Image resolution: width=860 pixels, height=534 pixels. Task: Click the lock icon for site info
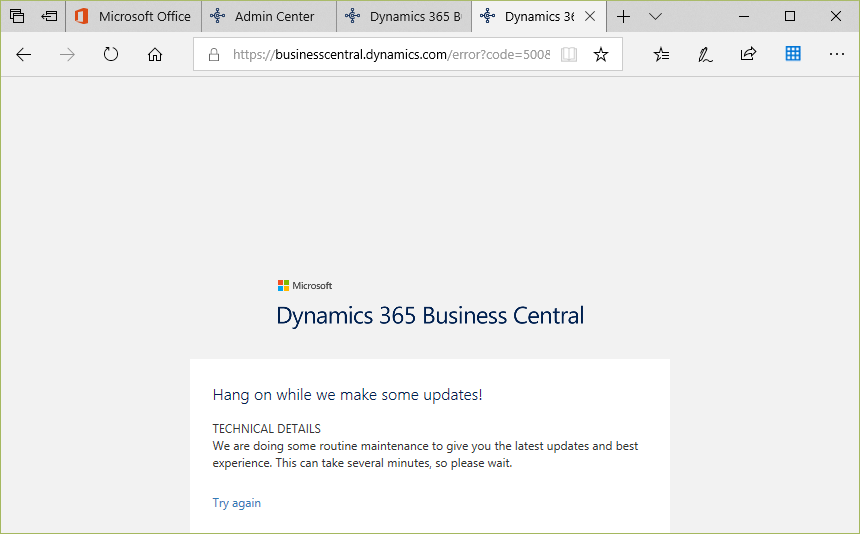point(214,54)
